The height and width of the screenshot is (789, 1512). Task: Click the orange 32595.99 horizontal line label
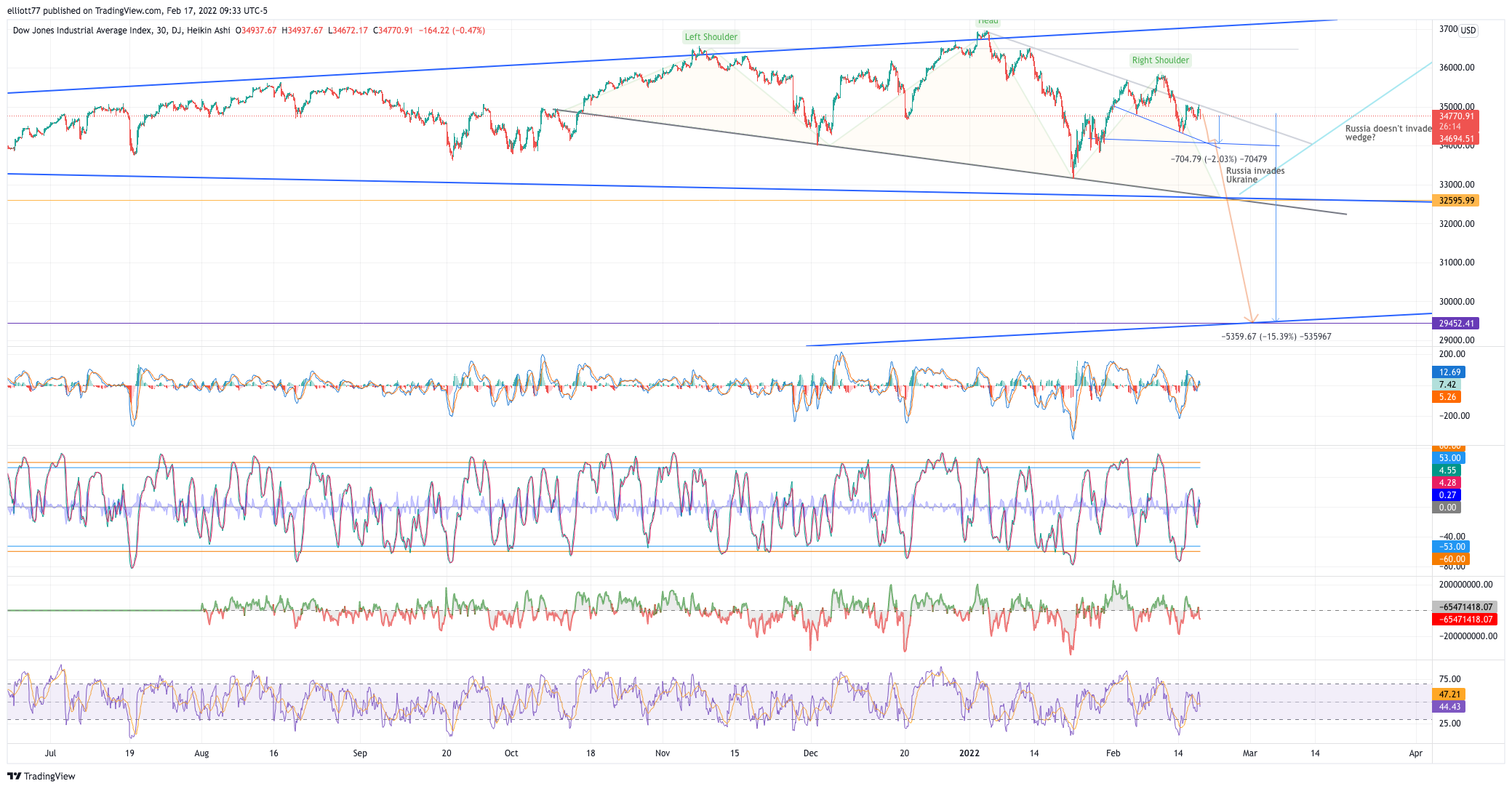coord(1456,201)
